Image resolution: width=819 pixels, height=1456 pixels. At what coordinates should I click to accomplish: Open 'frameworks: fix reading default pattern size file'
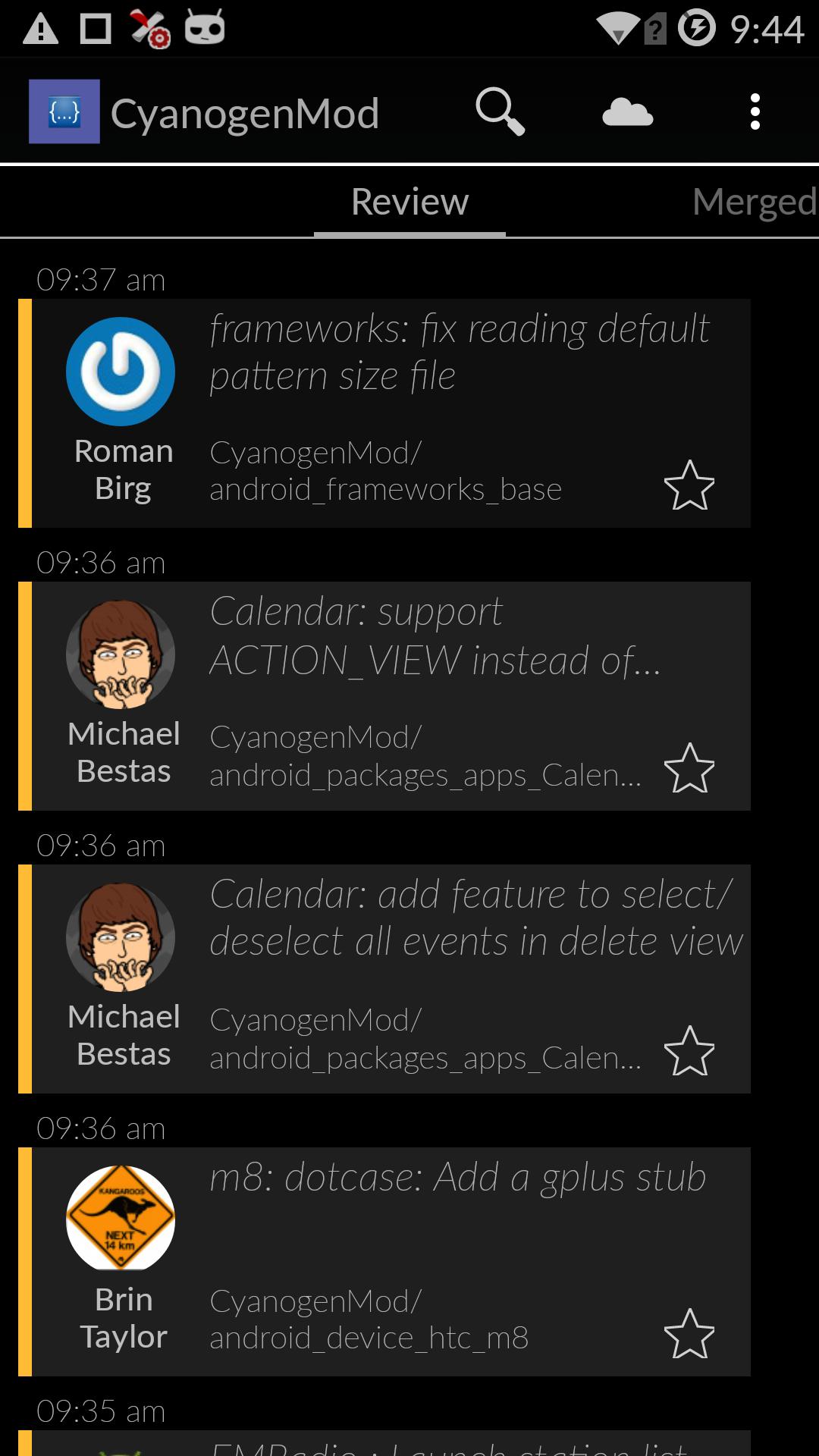pos(459,353)
